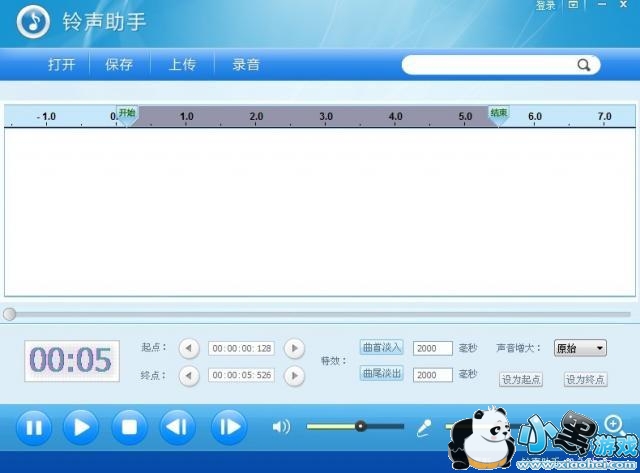Click 设为终点 button
Screen dimensions: 640x473
tap(585, 380)
